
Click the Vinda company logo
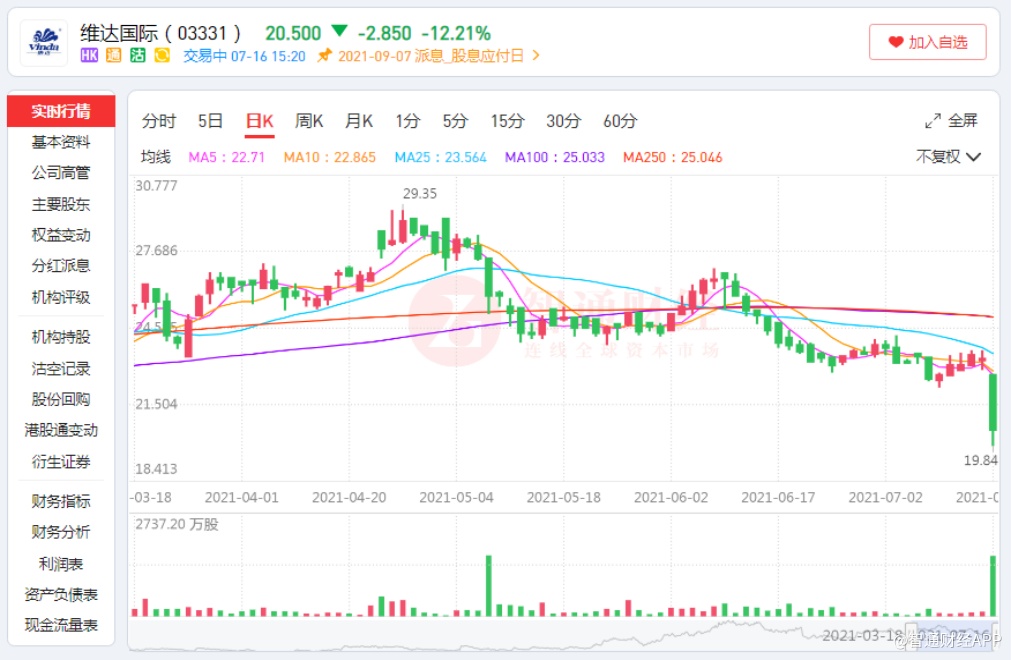(44, 42)
